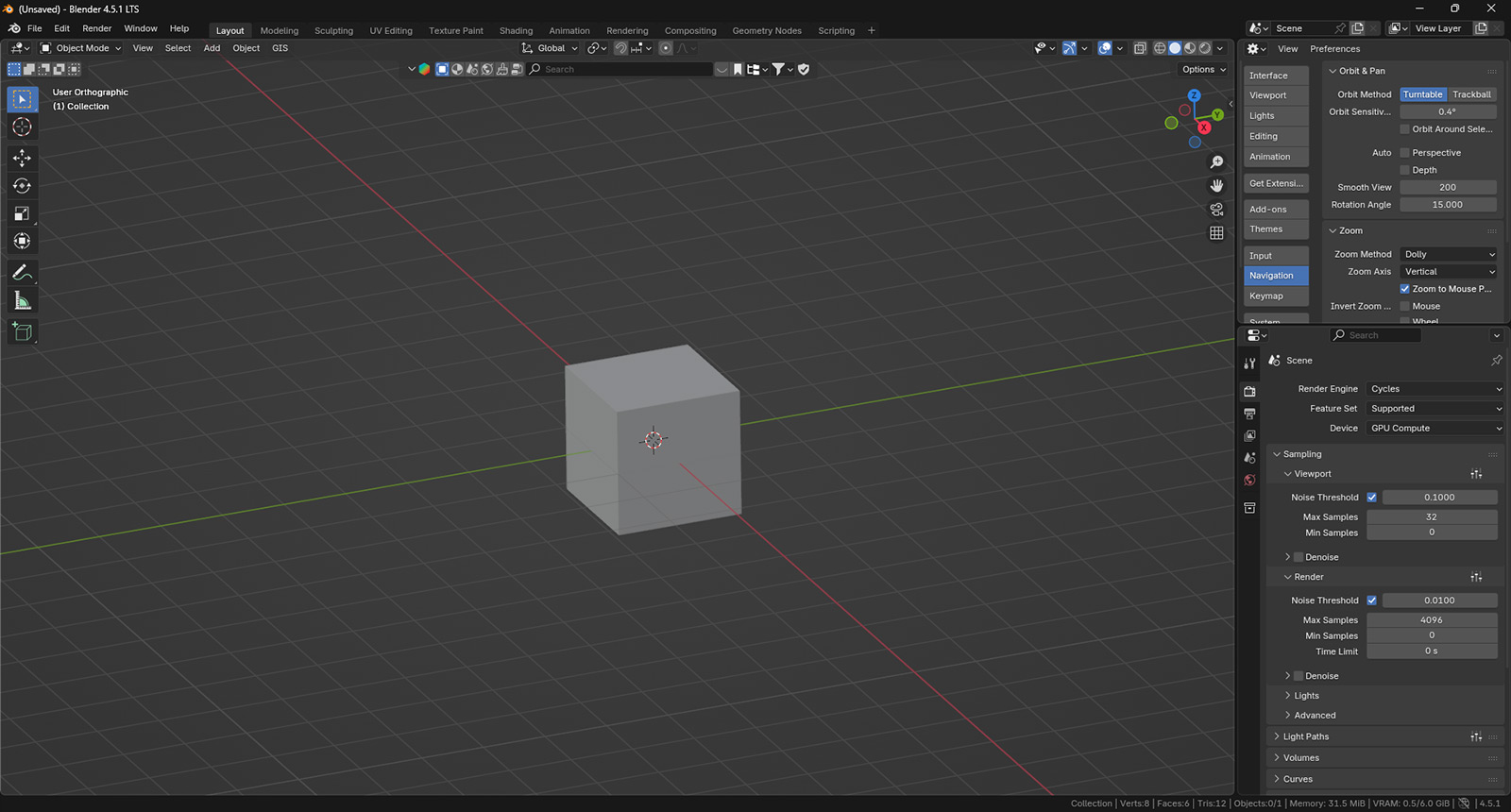The image size is (1511, 812).
Task: Select the Rotate tool
Action: click(23, 186)
